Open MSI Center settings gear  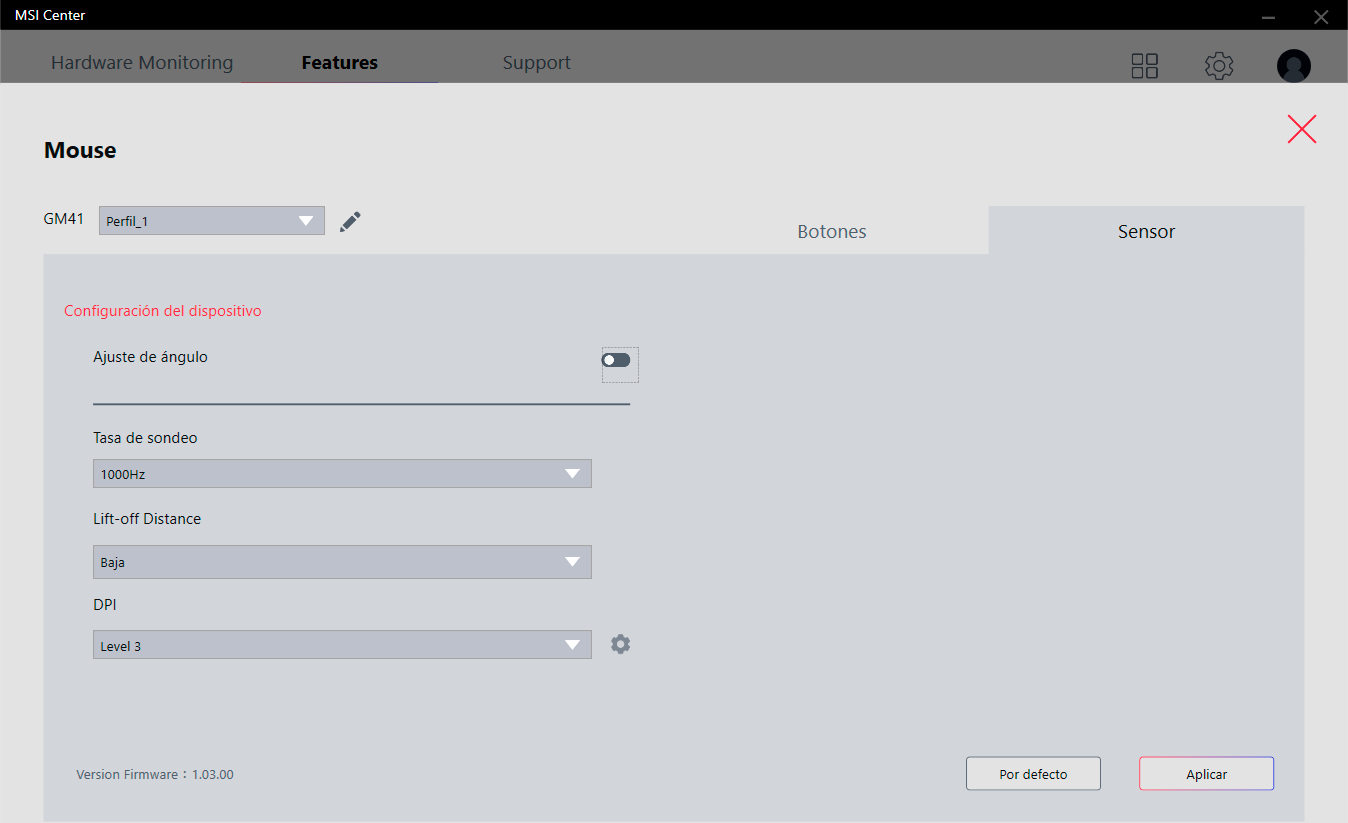pos(1218,66)
